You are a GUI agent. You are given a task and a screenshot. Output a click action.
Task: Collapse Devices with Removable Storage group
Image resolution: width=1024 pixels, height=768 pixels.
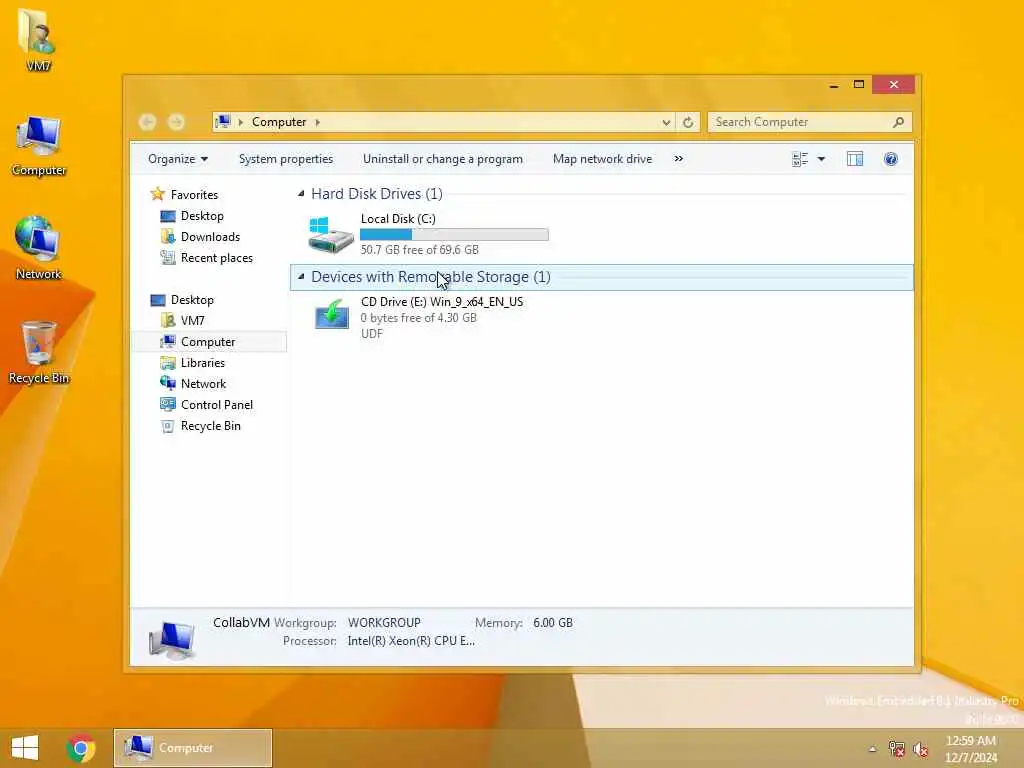[301, 277]
